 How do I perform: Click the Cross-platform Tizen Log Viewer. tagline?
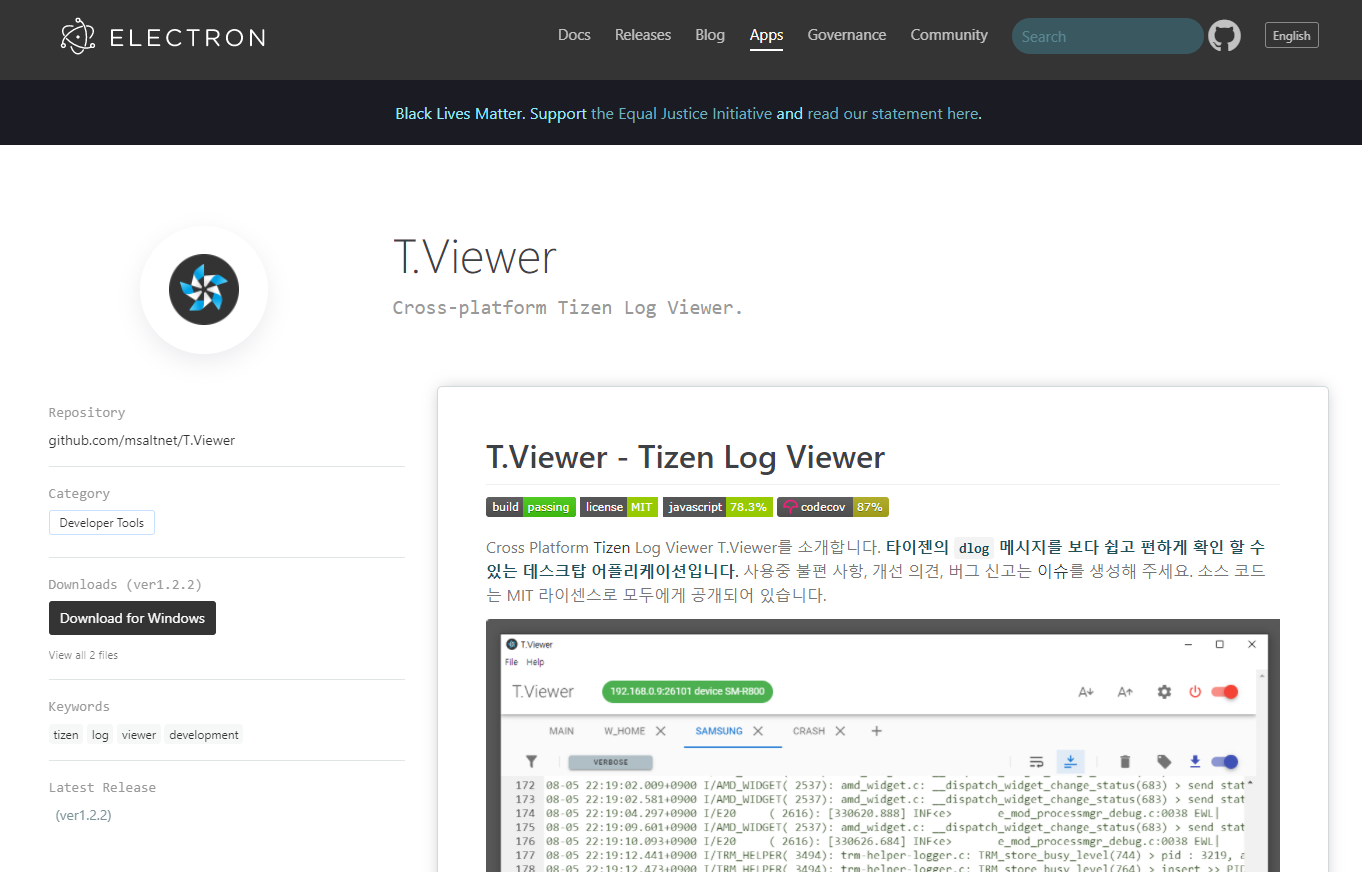[568, 307]
